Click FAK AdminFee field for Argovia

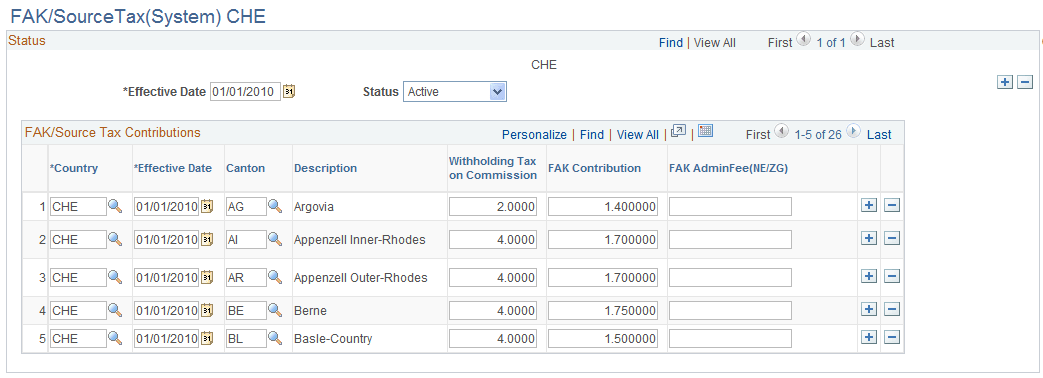coord(730,207)
